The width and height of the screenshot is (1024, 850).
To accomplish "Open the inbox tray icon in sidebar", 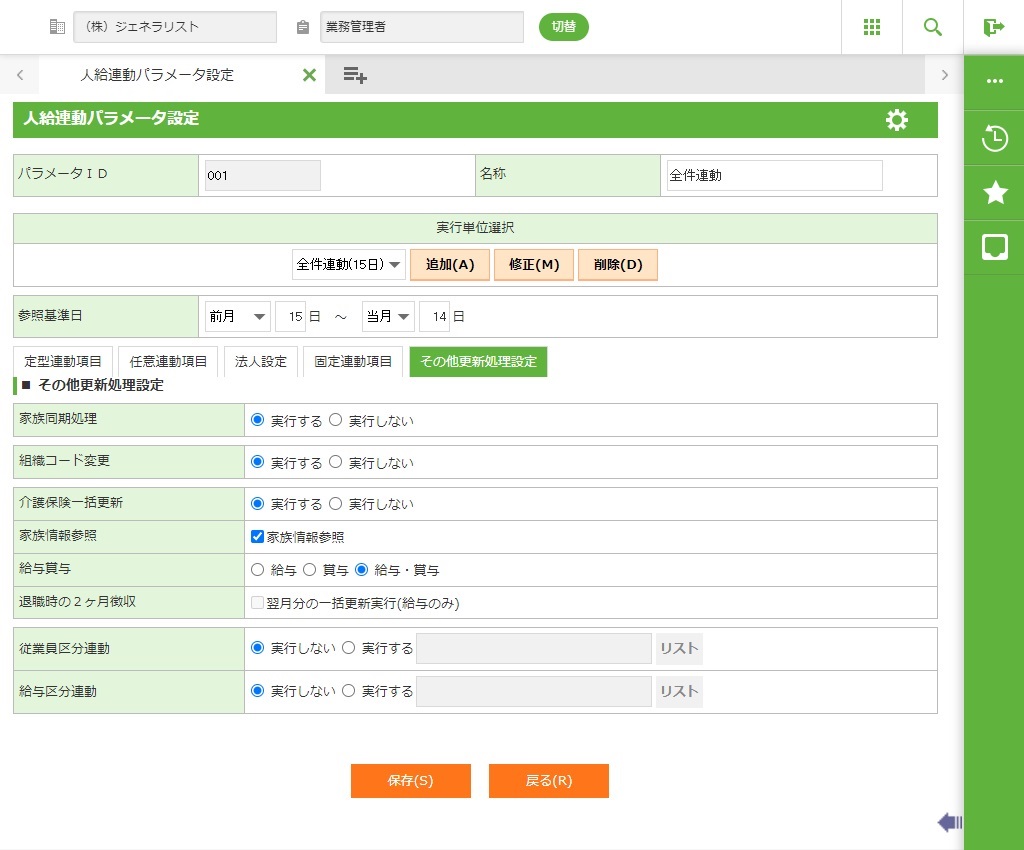I will pos(994,247).
